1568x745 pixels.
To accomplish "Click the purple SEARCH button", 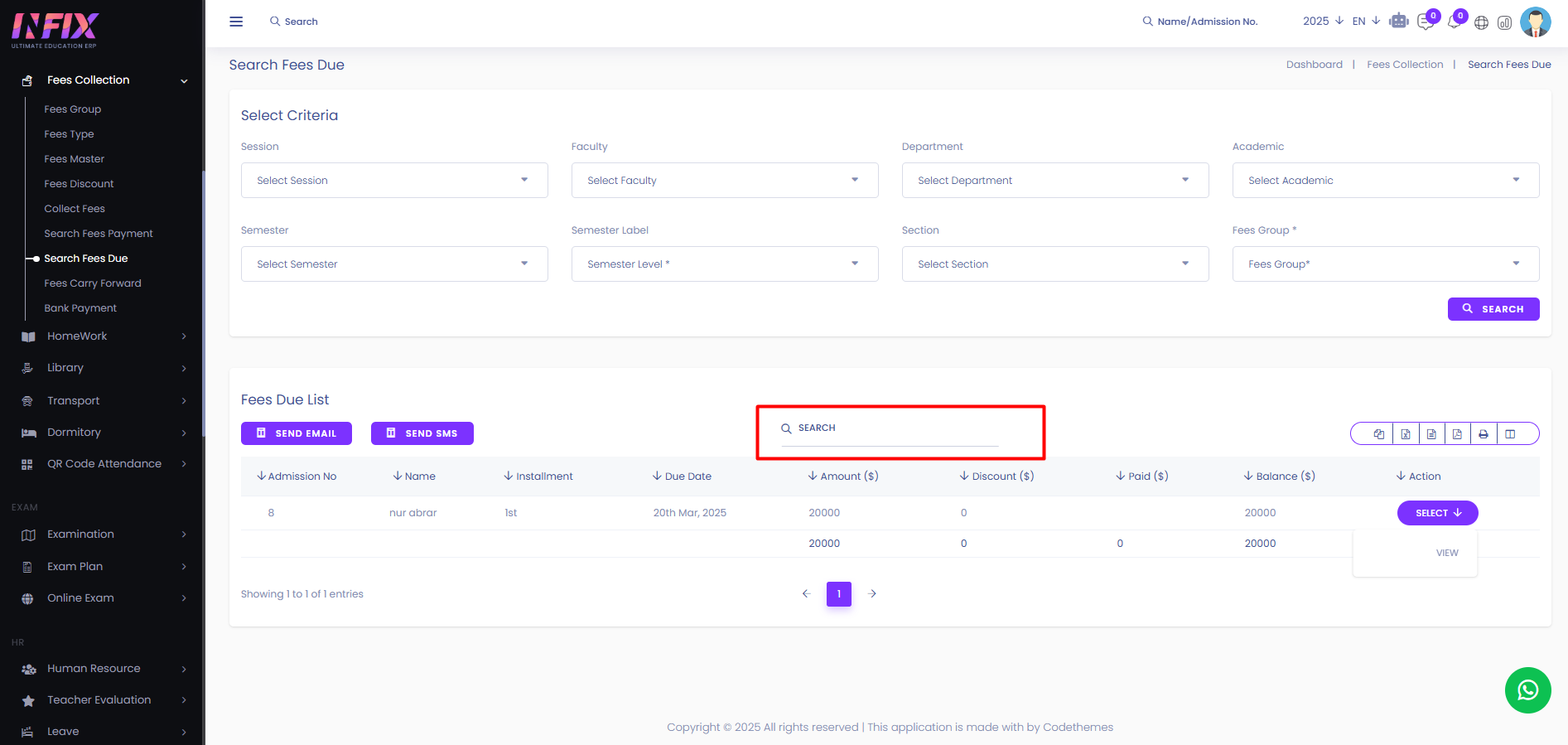I will [x=1493, y=309].
